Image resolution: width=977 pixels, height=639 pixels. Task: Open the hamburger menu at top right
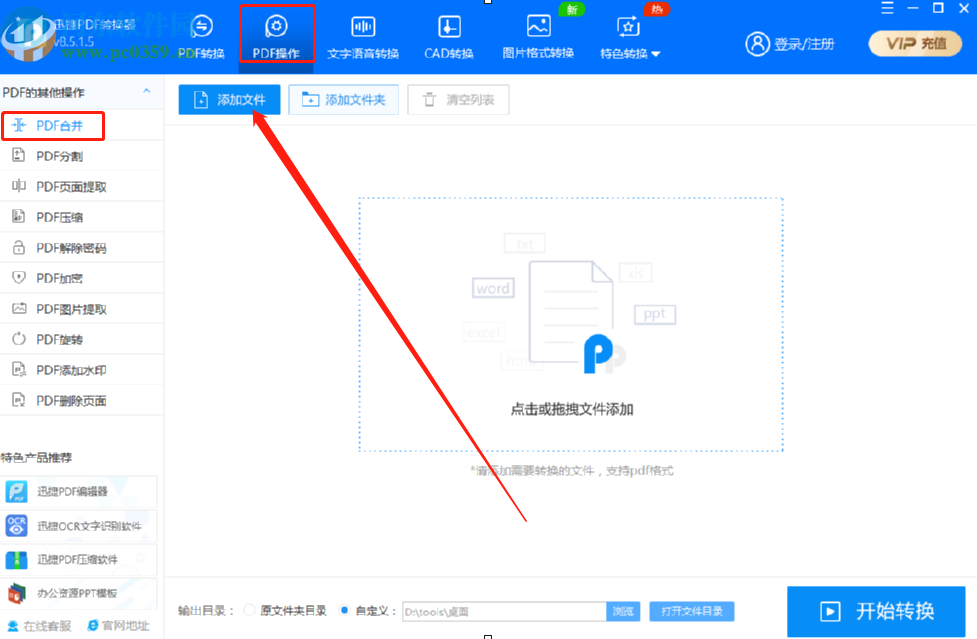[886, 8]
